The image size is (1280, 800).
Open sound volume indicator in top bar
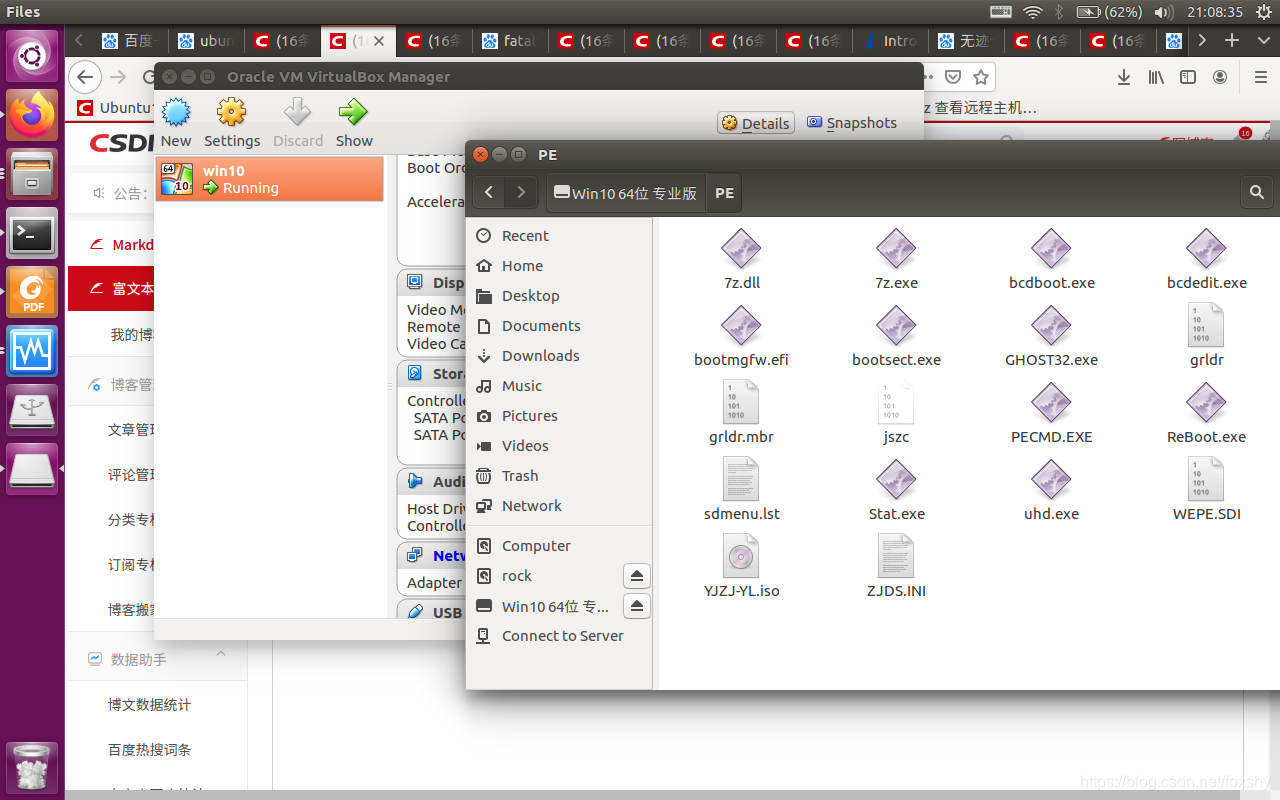[1163, 12]
